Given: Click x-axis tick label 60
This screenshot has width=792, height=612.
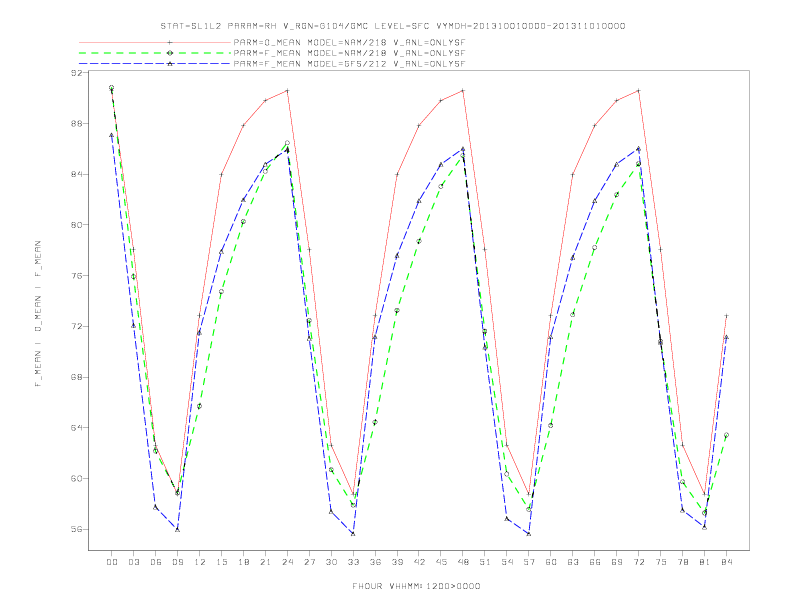Looking at the screenshot, I should (551, 562).
